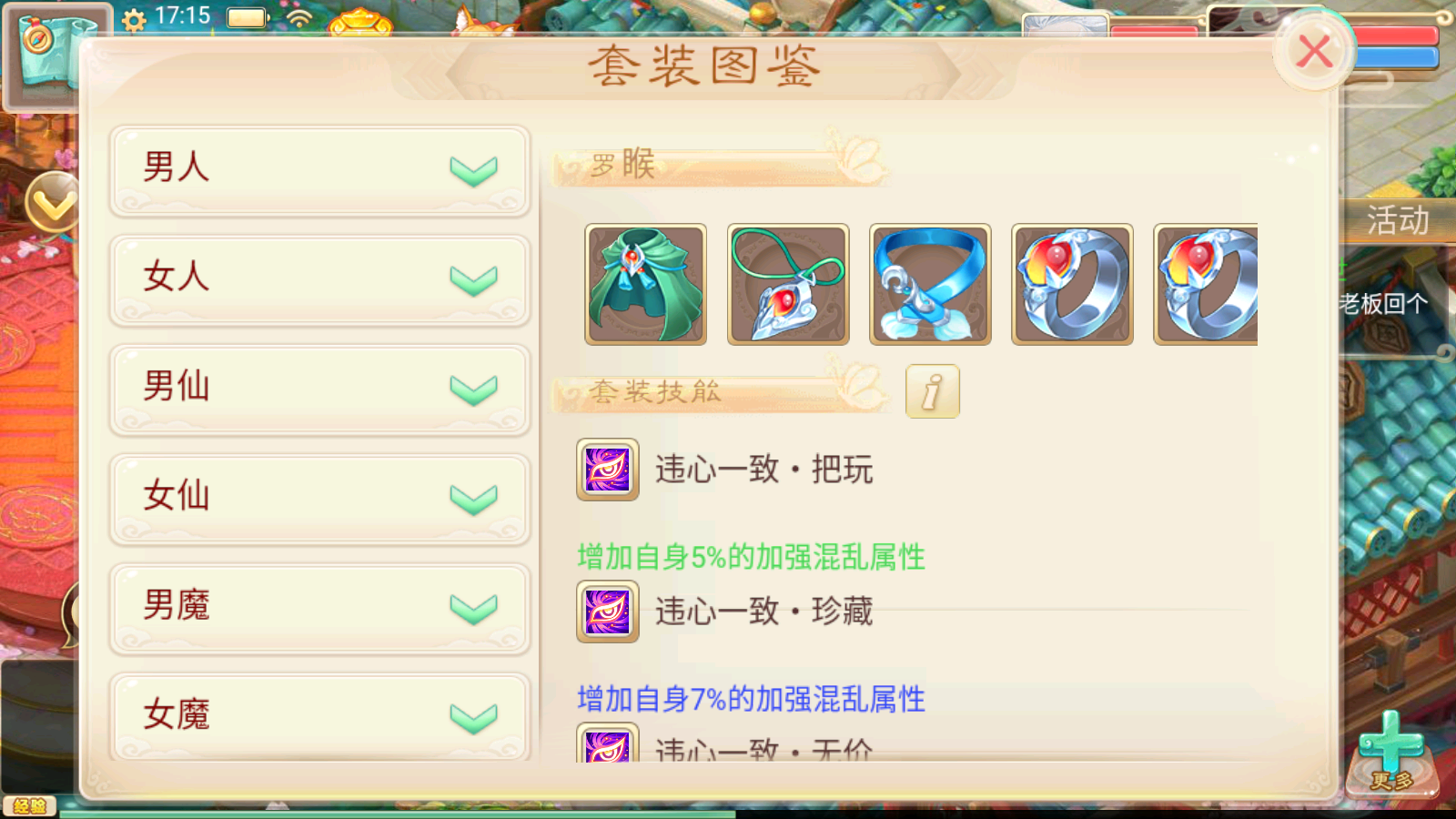This screenshot has width=1456, height=819.
Task: Open the map scroll icon
Action: pos(53,55)
